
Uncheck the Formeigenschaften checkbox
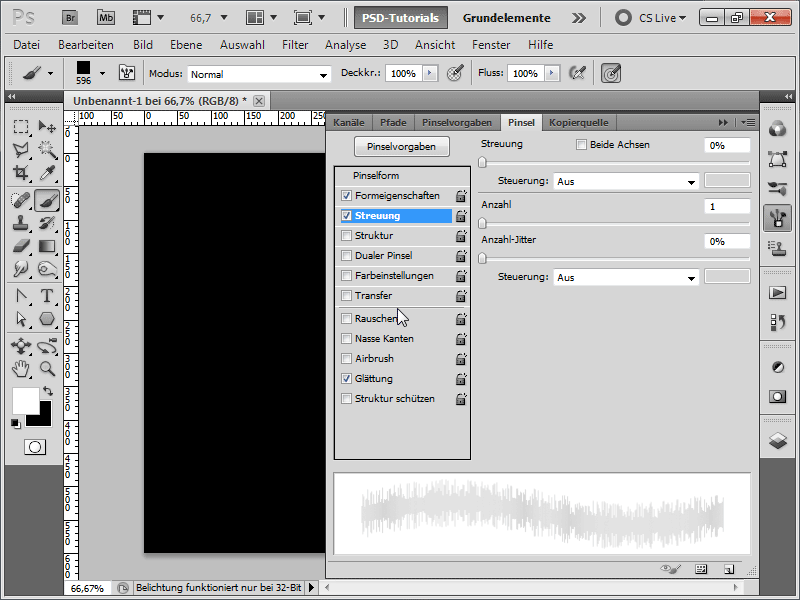tap(346, 195)
